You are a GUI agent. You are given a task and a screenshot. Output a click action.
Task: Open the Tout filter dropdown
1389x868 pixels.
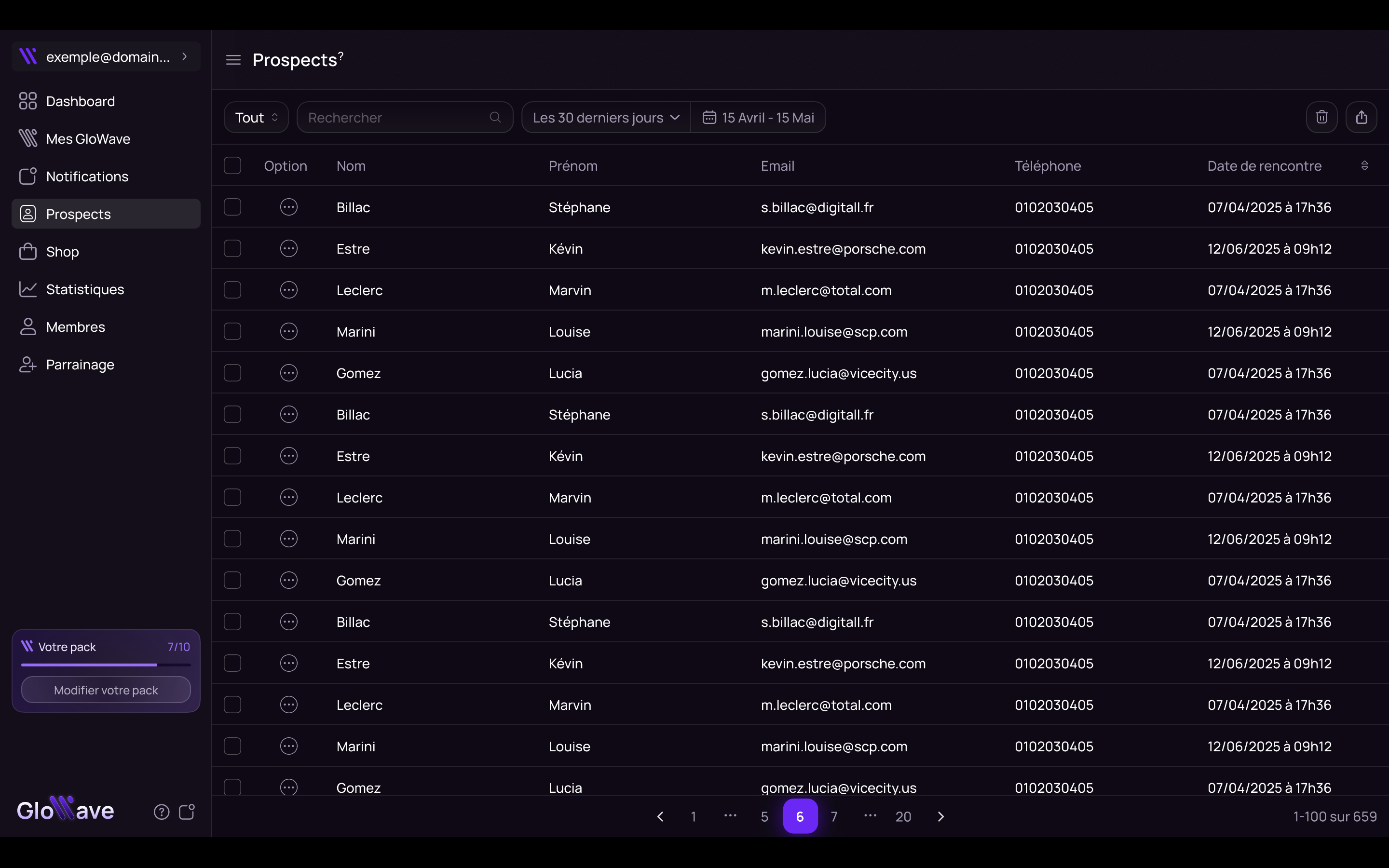point(256,117)
